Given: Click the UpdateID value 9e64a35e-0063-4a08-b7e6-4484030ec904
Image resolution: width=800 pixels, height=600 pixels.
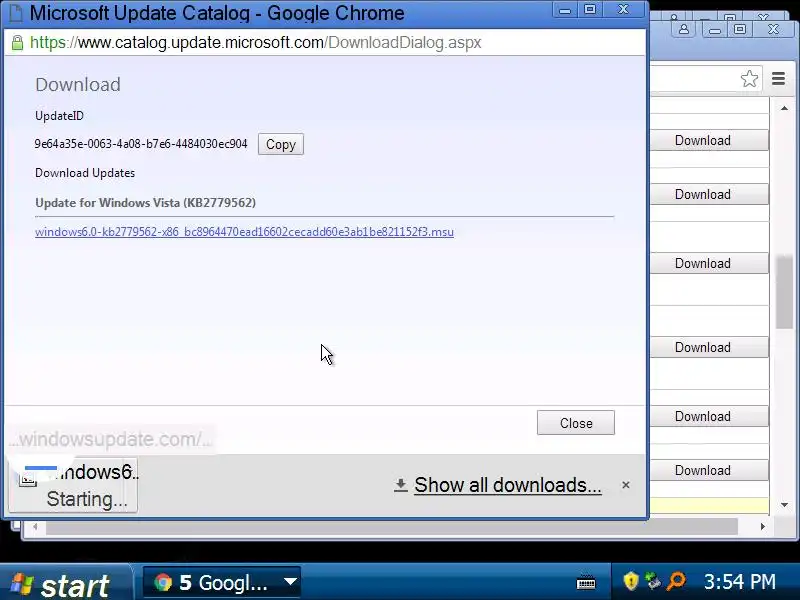Looking at the screenshot, I should 141,144.
